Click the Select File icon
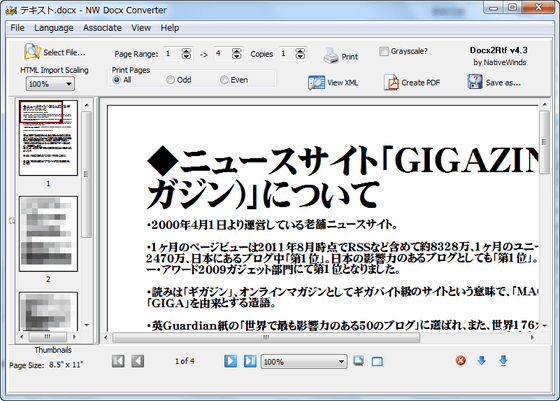Screen dimensions: 560x401 32,52
